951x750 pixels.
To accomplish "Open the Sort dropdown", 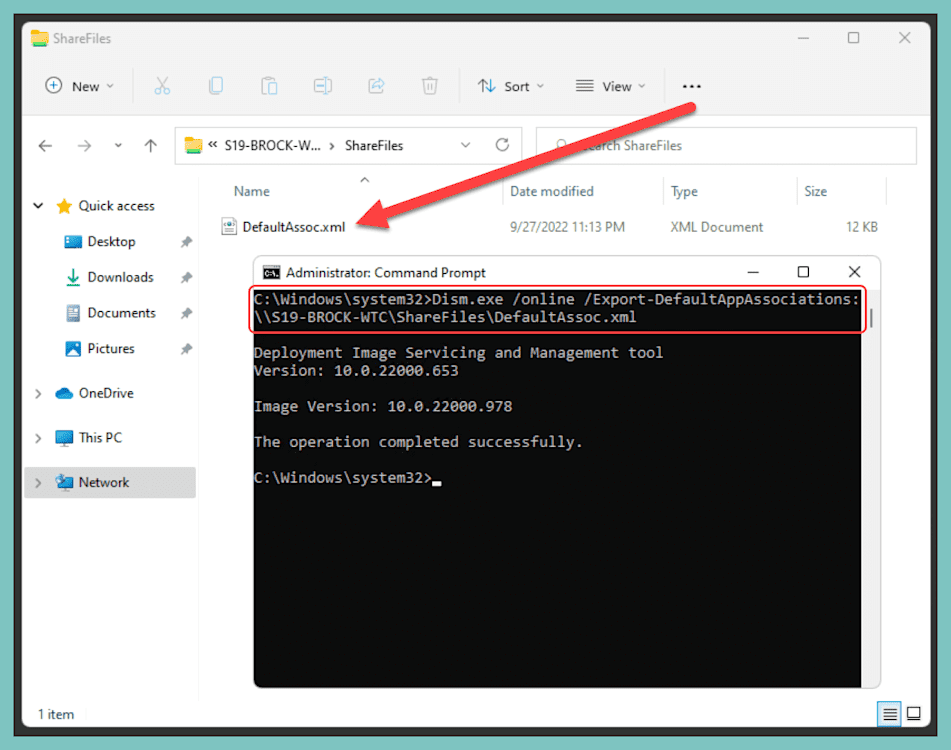I will pyautogui.click(x=510, y=86).
